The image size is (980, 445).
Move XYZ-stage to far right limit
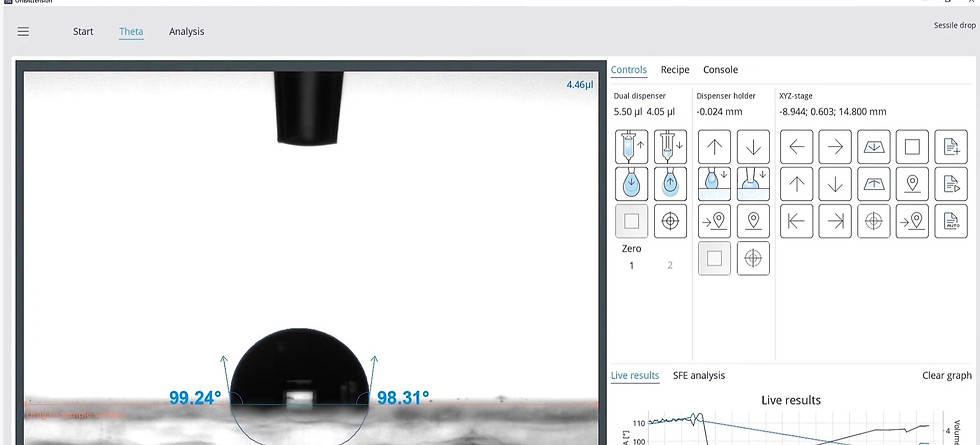(x=835, y=221)
